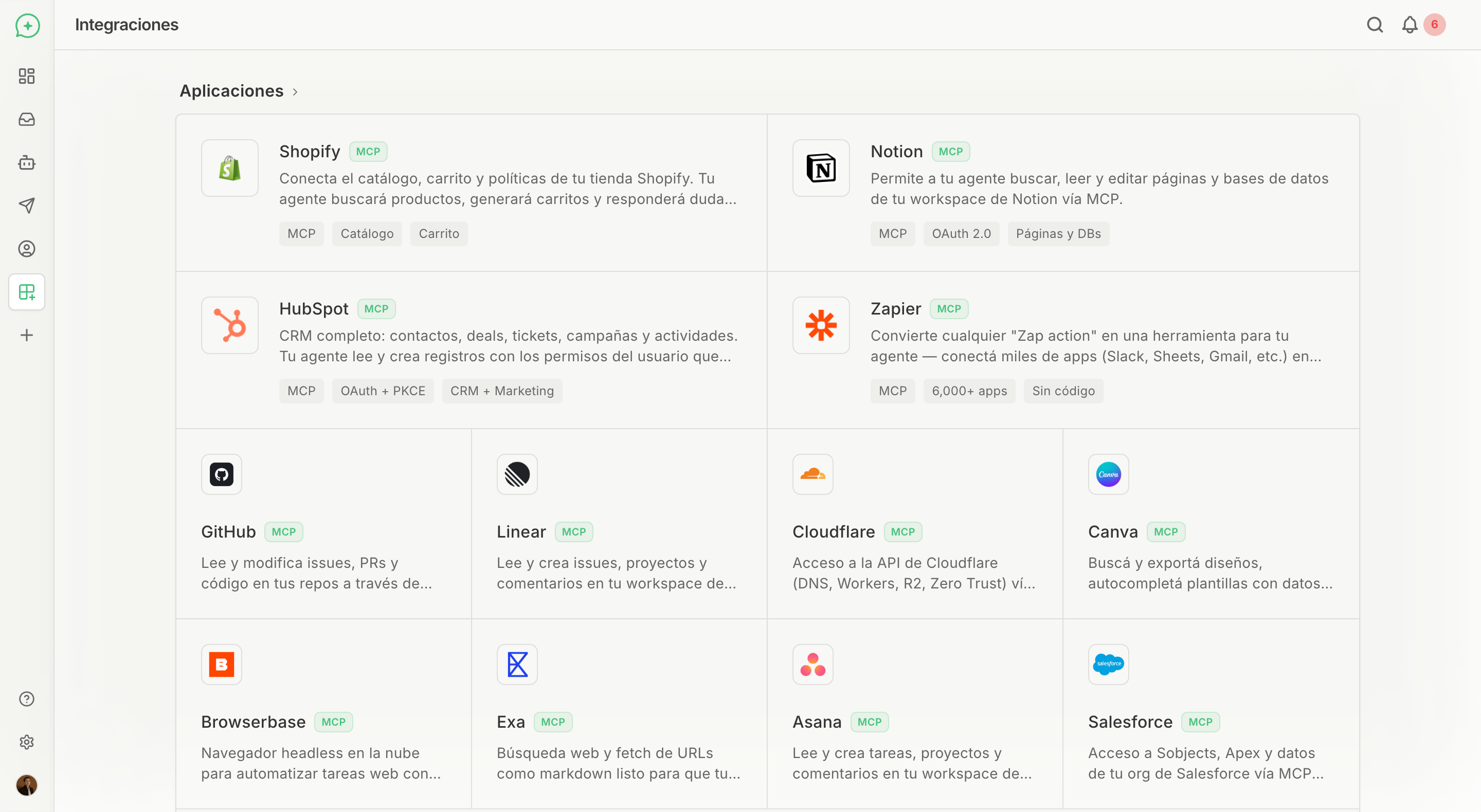1481x812 pixels.
Task: Click the Shopify bag logo
Action: tap(229, 168)
